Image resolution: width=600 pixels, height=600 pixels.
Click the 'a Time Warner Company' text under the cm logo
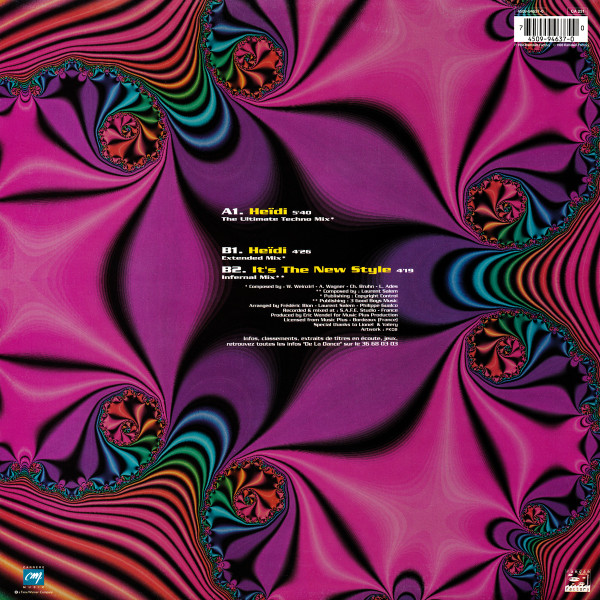[x=33, y=592]
